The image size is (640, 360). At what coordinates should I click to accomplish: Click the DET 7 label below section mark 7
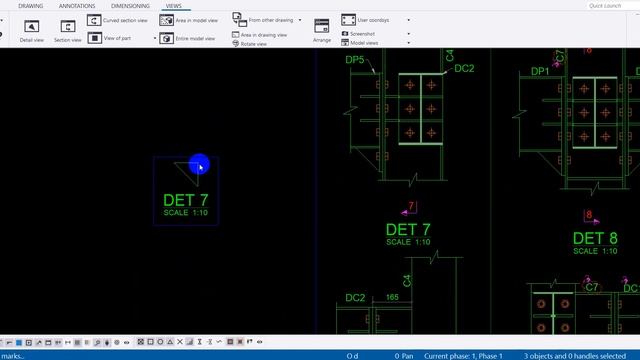(408, 230)
